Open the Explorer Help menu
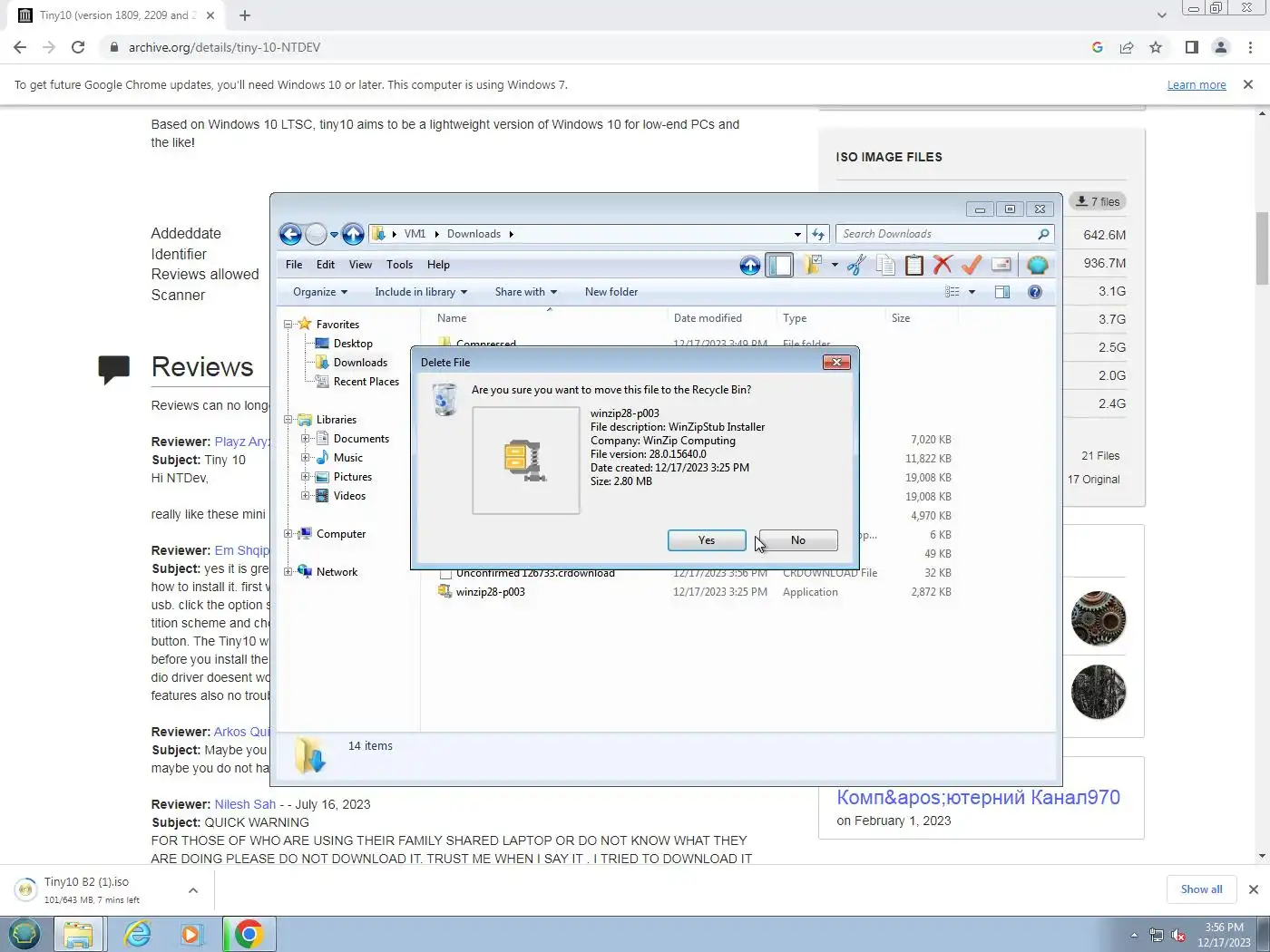1270x952 pixels. tap(438, 265)
